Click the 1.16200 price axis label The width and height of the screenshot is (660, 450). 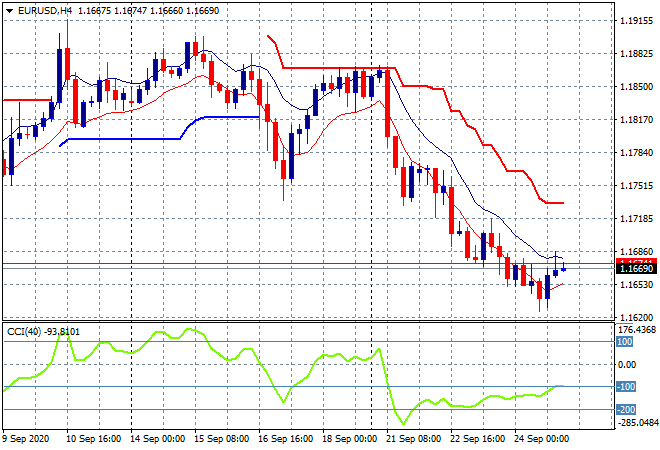(x=636, y=318)
